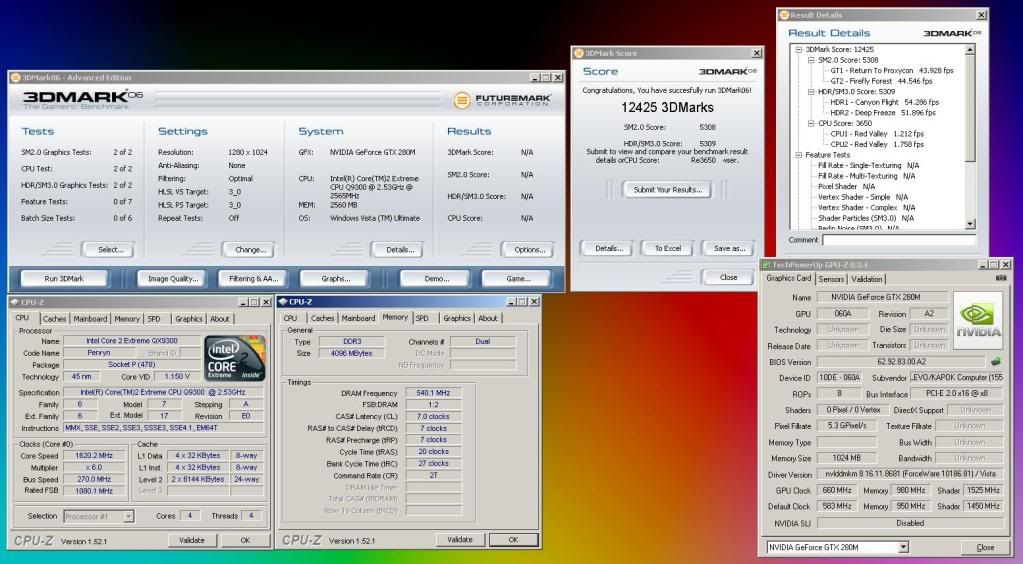Viewport: 1023px width, 564px height.
Task: Launch the Demo... button
Action: coord(436,279)
